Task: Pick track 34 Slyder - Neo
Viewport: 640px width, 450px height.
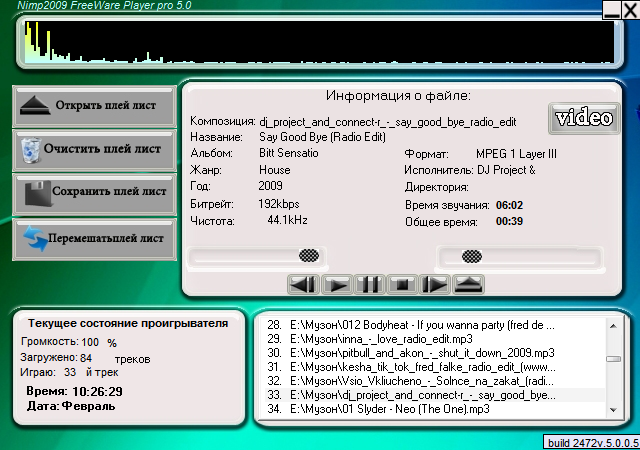Action: pyautogui.click(x=420, y=410)
